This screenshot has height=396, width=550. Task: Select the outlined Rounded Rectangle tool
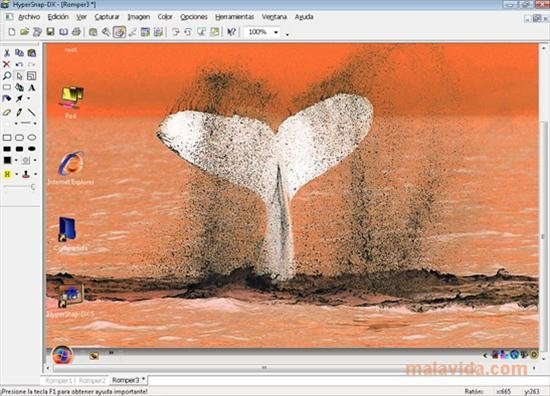[x=19, y=137]
